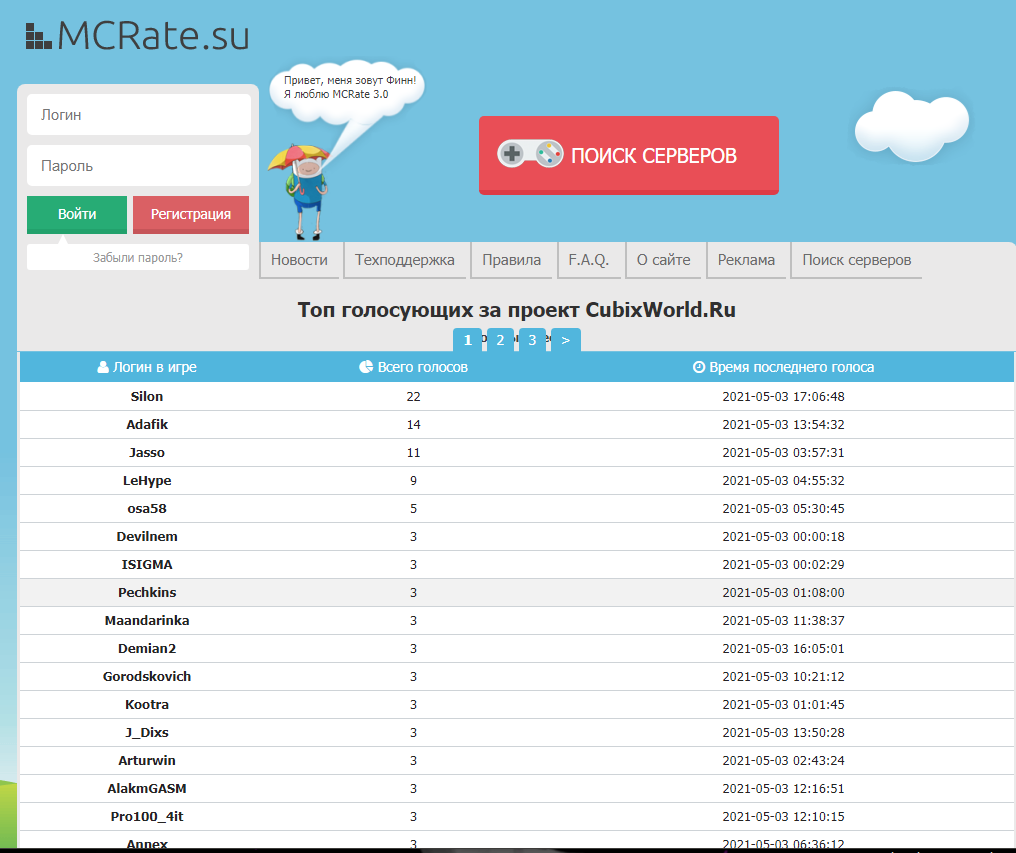Click the vote count 11 for Jasso

[x=413, y=452]
